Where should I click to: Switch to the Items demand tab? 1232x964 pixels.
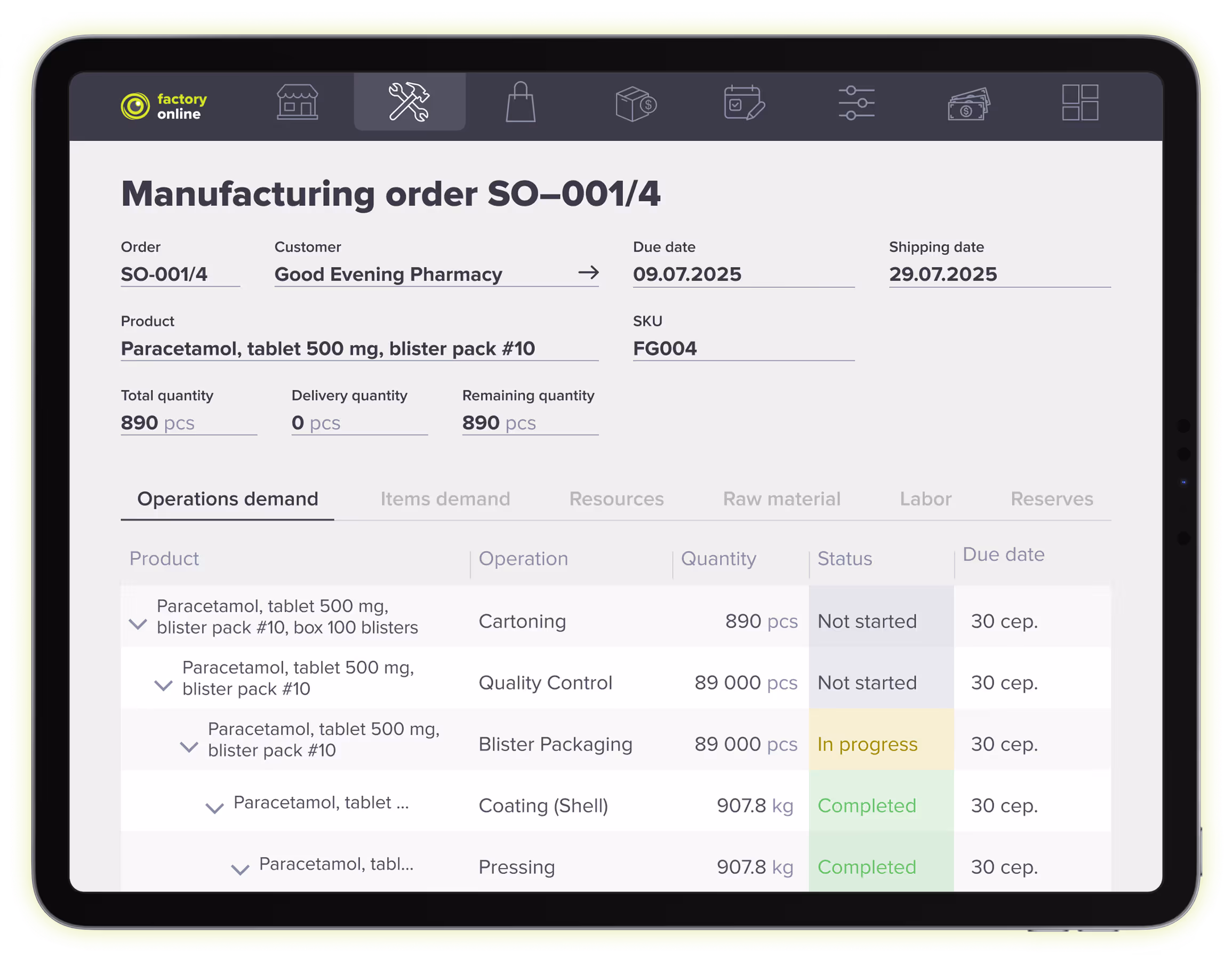click(x=445, y=499)
